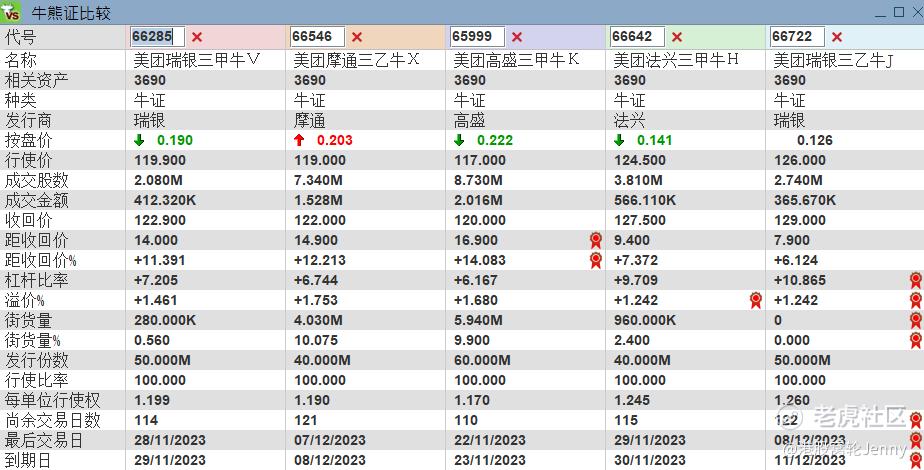Remove warrant 66642 with its red X
Viewport: 924px width, 470px height.
click(677, 37)
